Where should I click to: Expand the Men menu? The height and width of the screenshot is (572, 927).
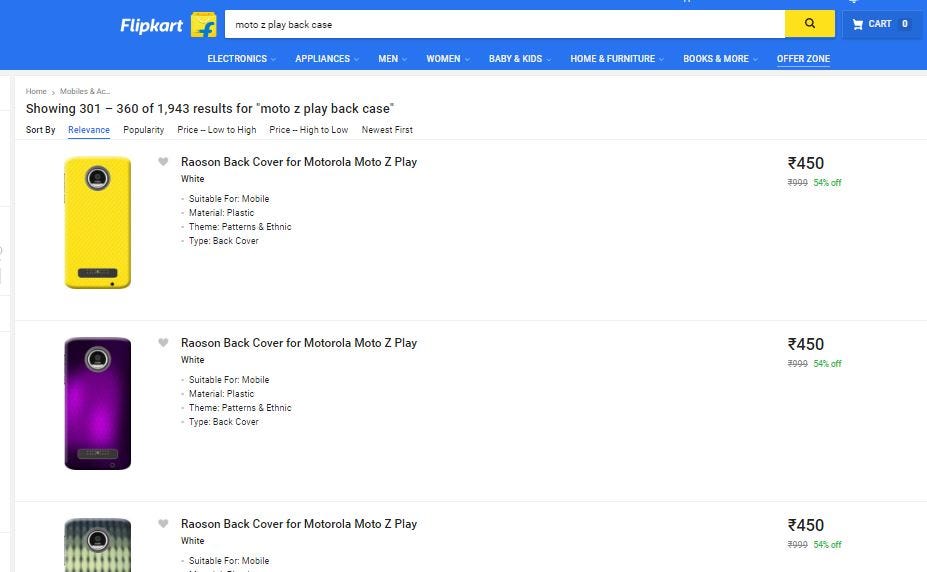(392, 58)
